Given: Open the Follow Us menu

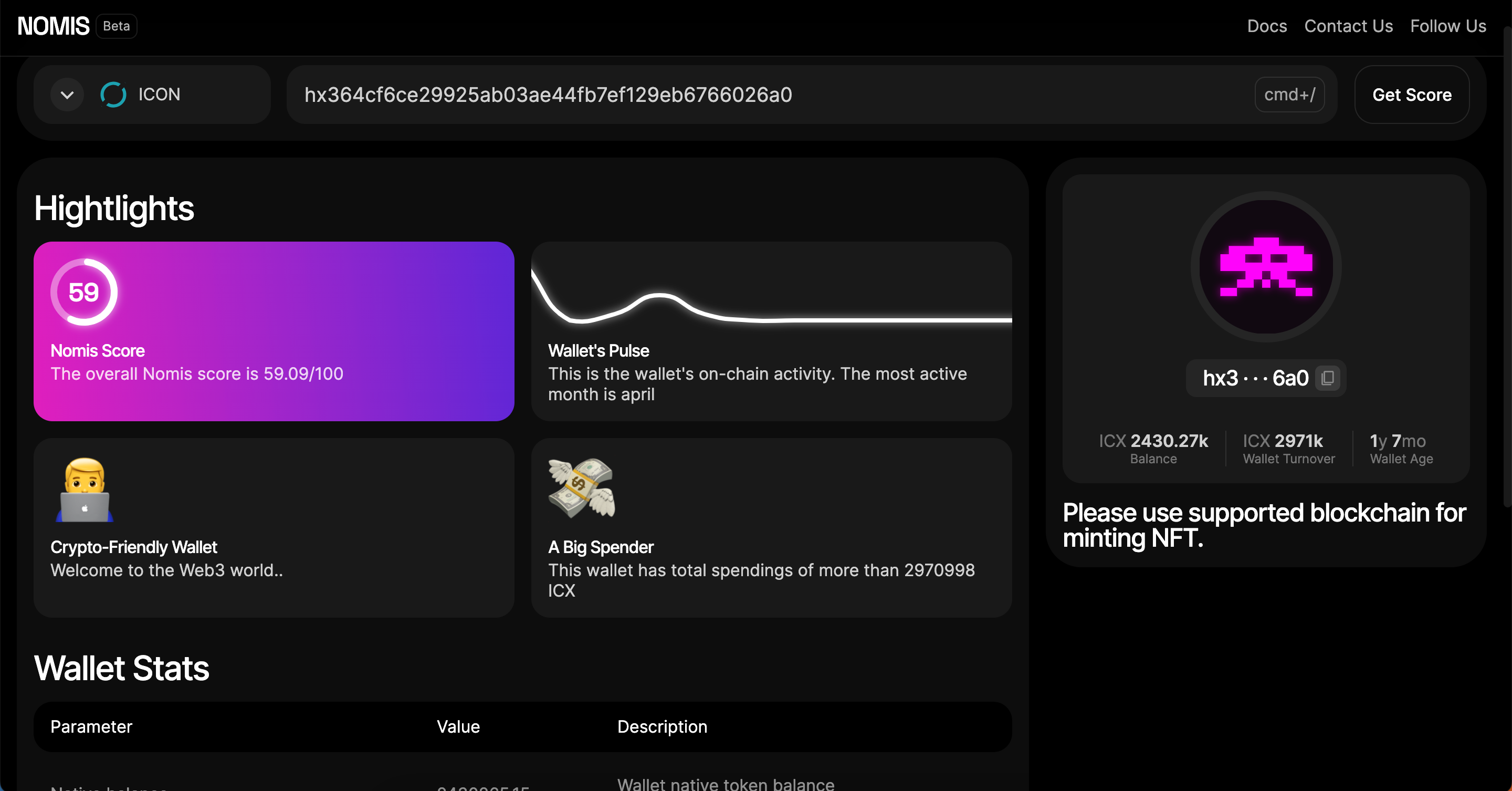Looking at the screenshot, I should pyautogui.click(x=1448, y=26).
